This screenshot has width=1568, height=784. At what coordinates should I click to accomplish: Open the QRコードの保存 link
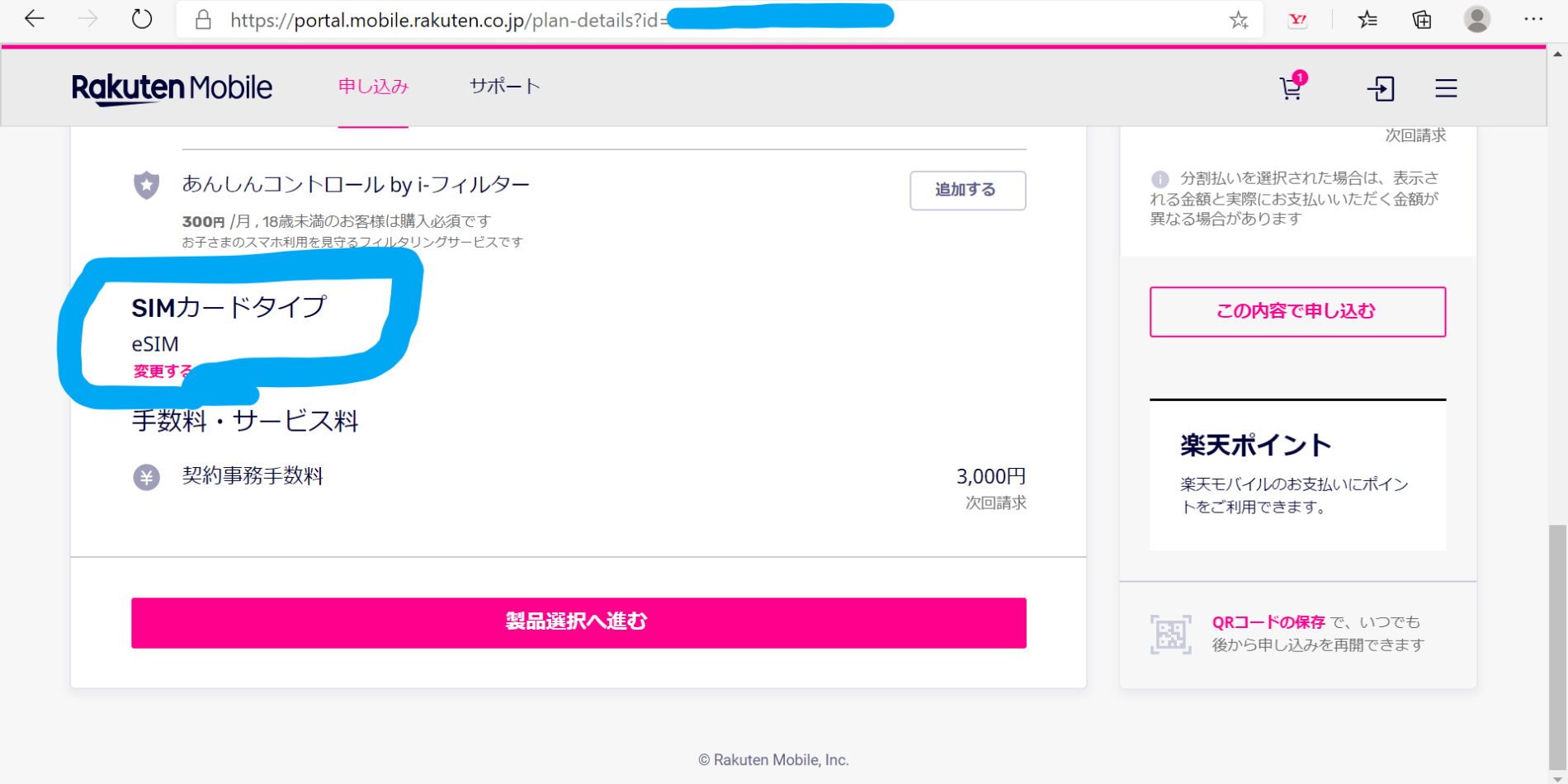(1268, 622)
